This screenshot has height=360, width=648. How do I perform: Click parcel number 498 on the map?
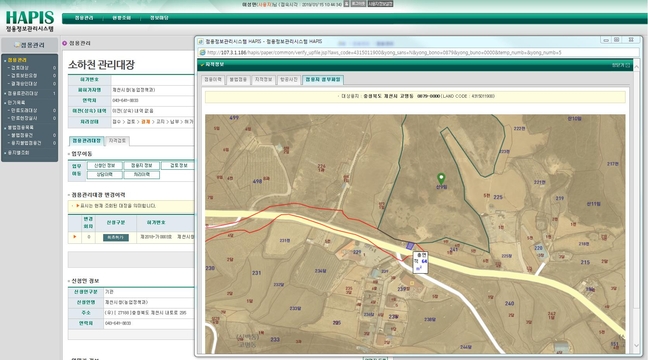click(x=257, y=181)
